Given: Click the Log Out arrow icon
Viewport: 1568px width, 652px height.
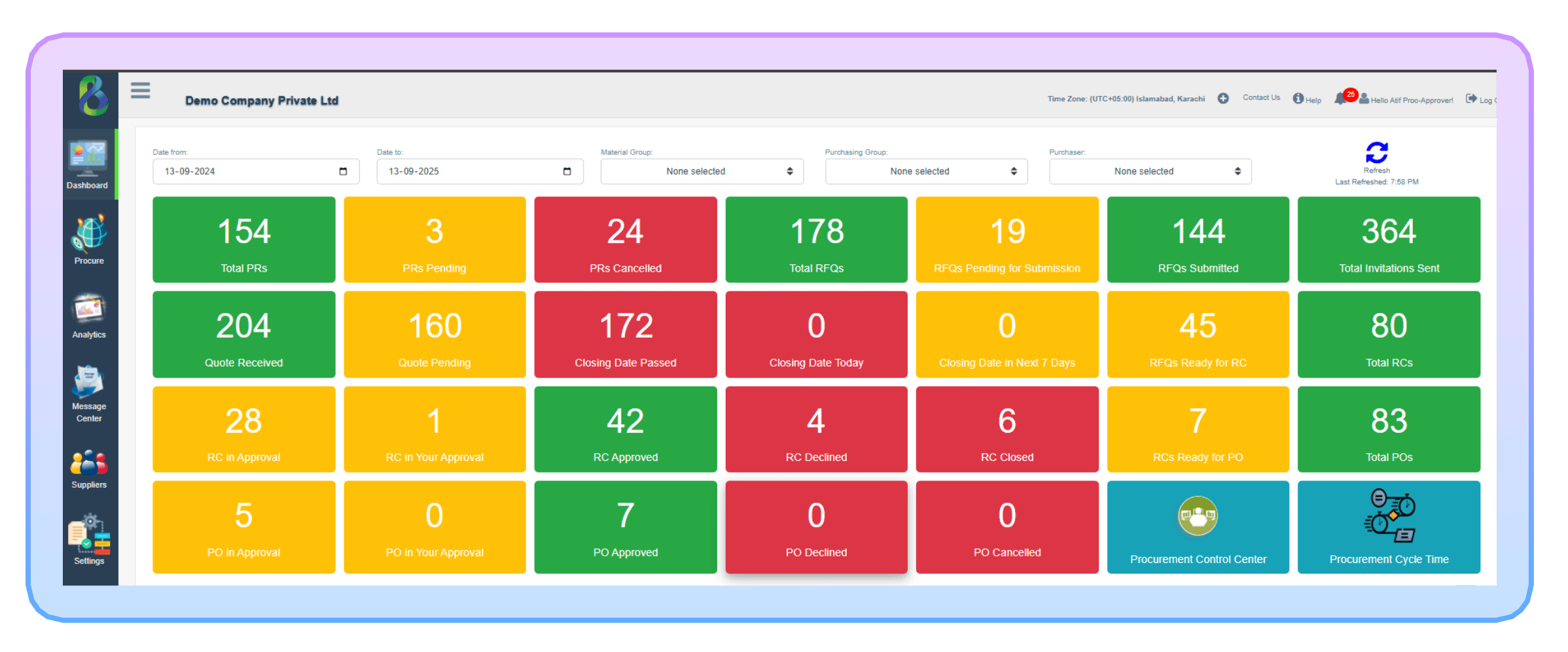Looking at the screenshot, I should (x=1471, y=98).
